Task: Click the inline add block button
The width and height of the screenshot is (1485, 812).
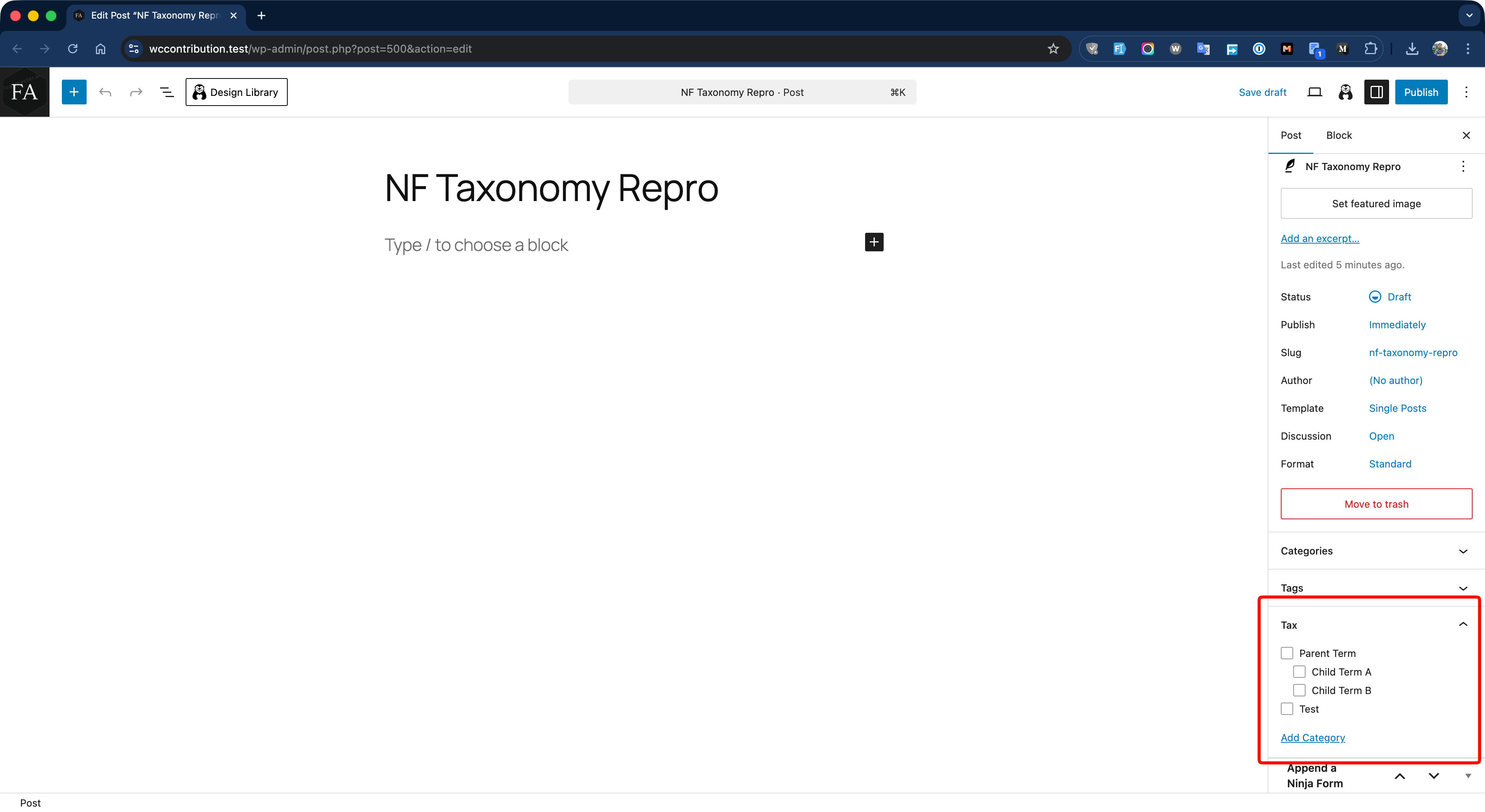Action: [x=874, y=242]
